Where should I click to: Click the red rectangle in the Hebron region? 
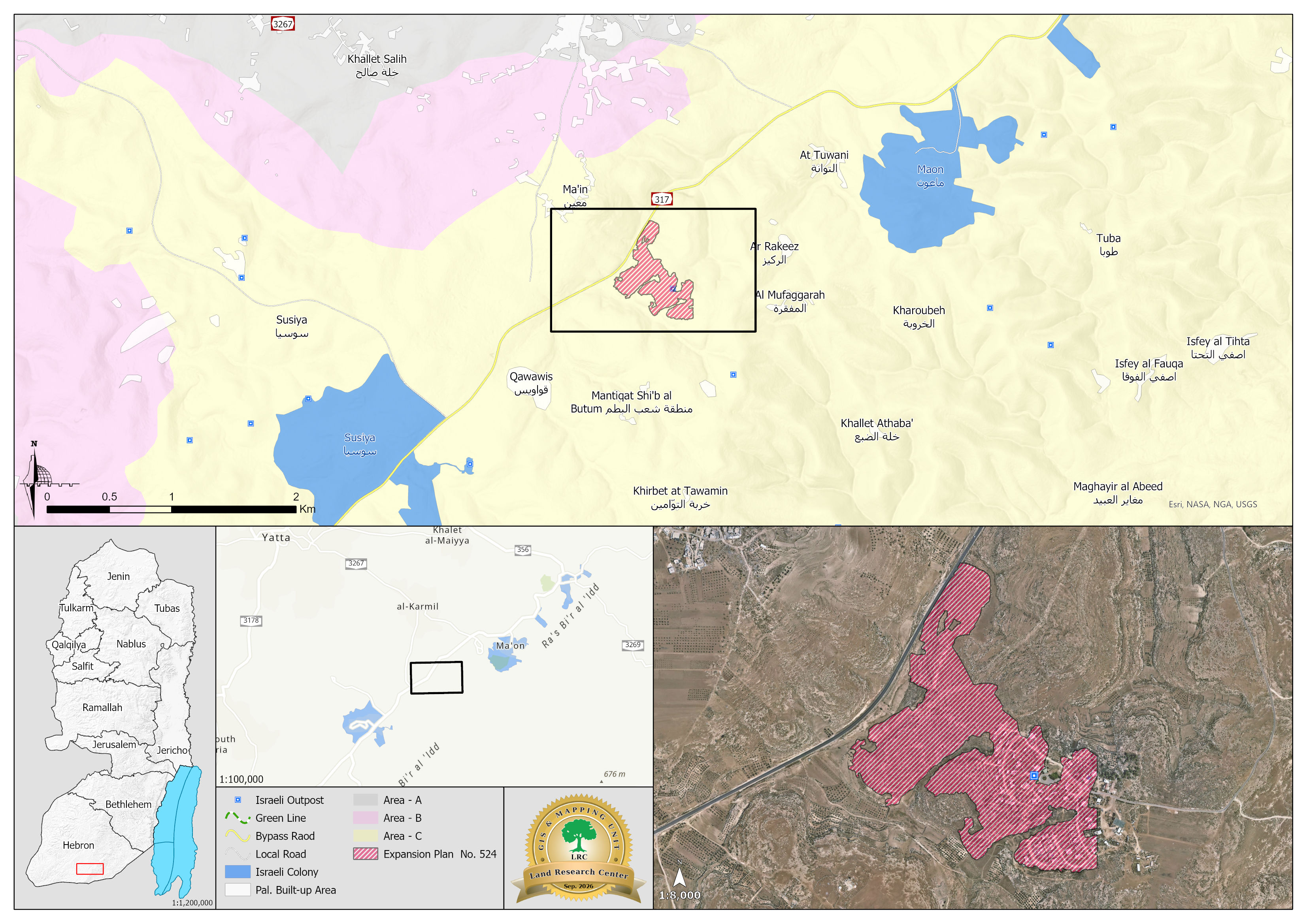click(90, 869)
